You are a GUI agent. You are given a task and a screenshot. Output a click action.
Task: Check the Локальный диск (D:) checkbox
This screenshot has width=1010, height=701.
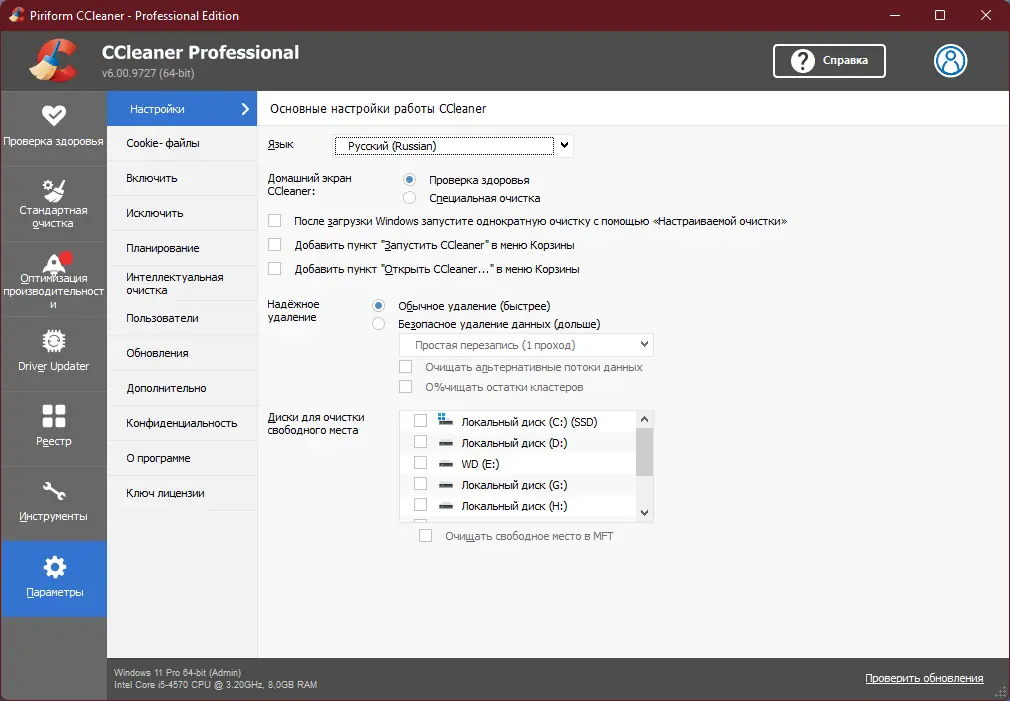pos(420,442)
